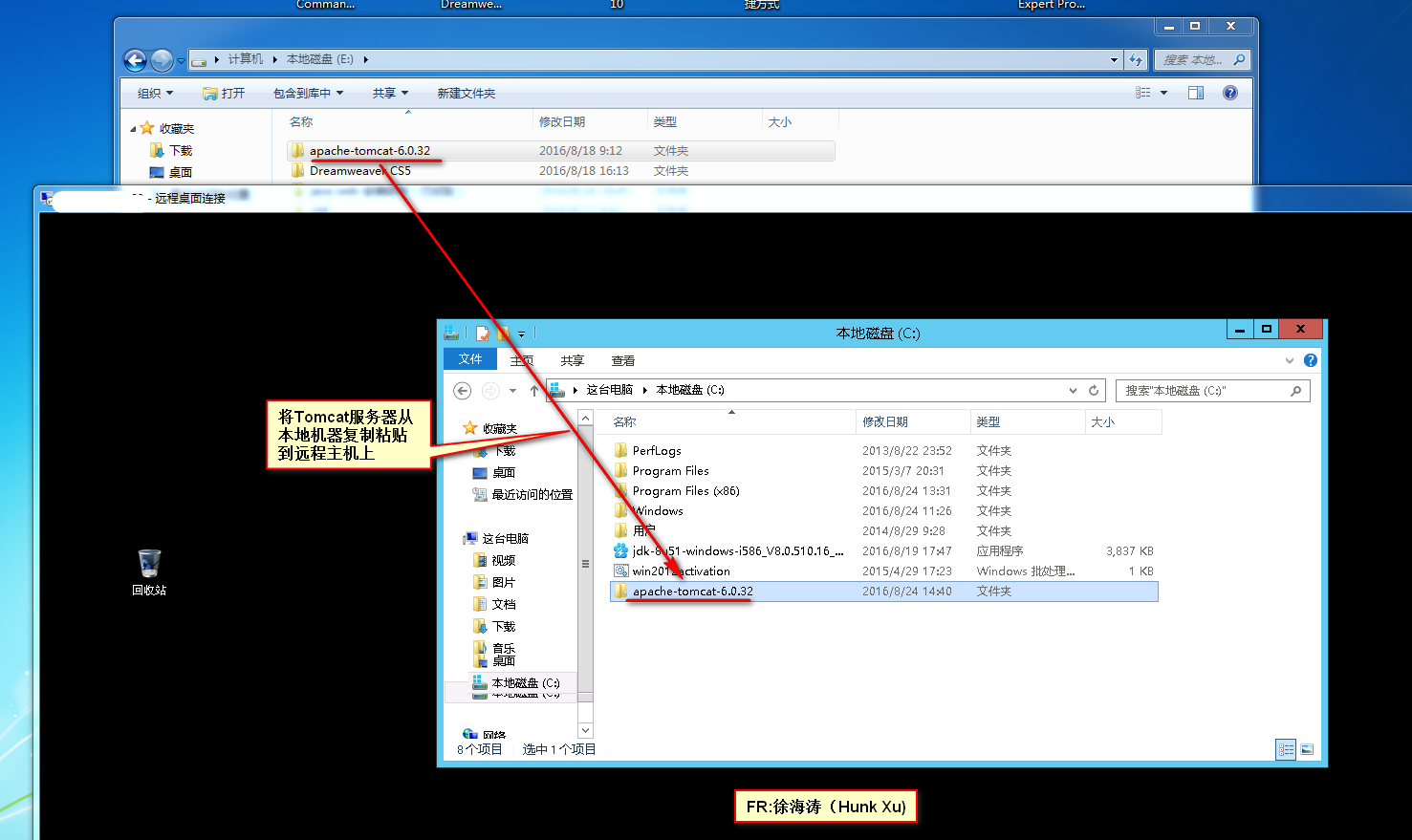This screenshot has width=1412, height=840.
Task: Open C: address bar history dropdown
Action: (1073, 390)
